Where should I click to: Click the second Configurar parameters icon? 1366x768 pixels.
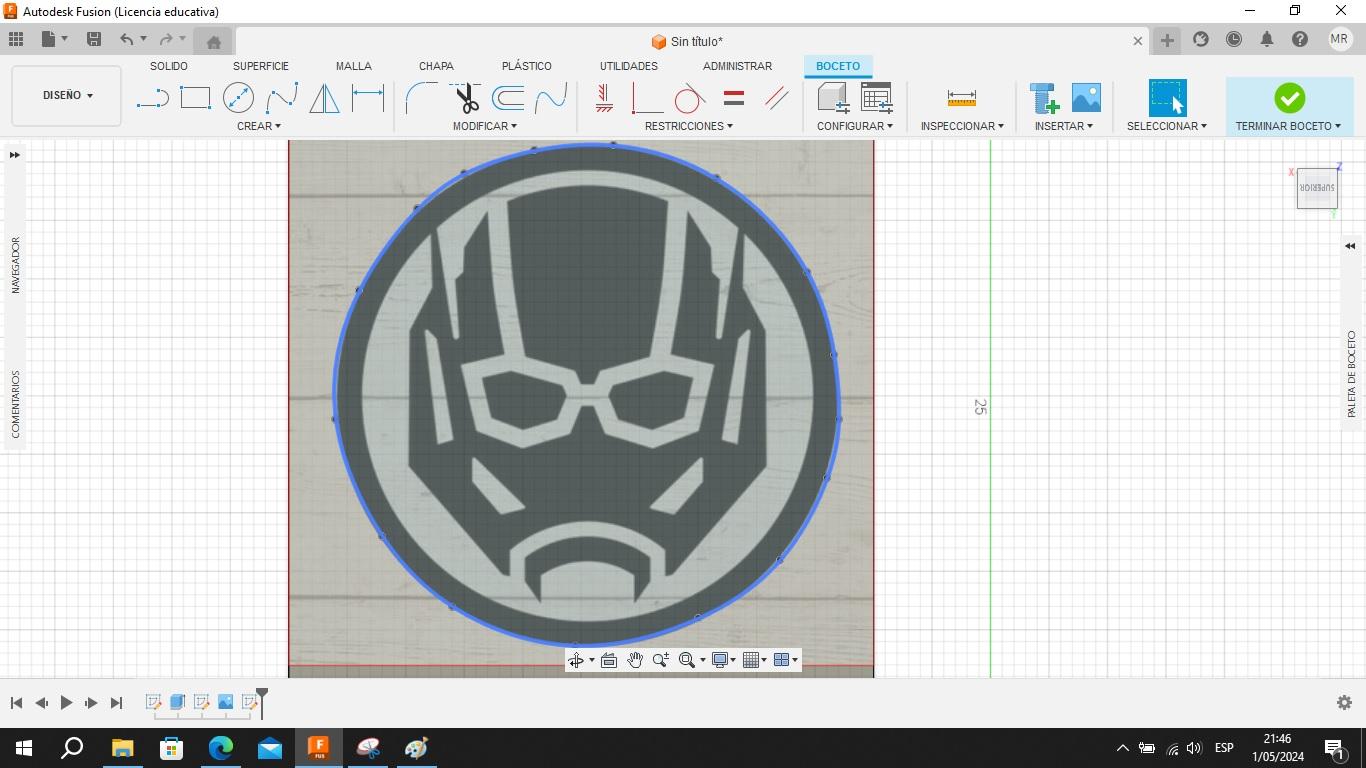(877, 98)
